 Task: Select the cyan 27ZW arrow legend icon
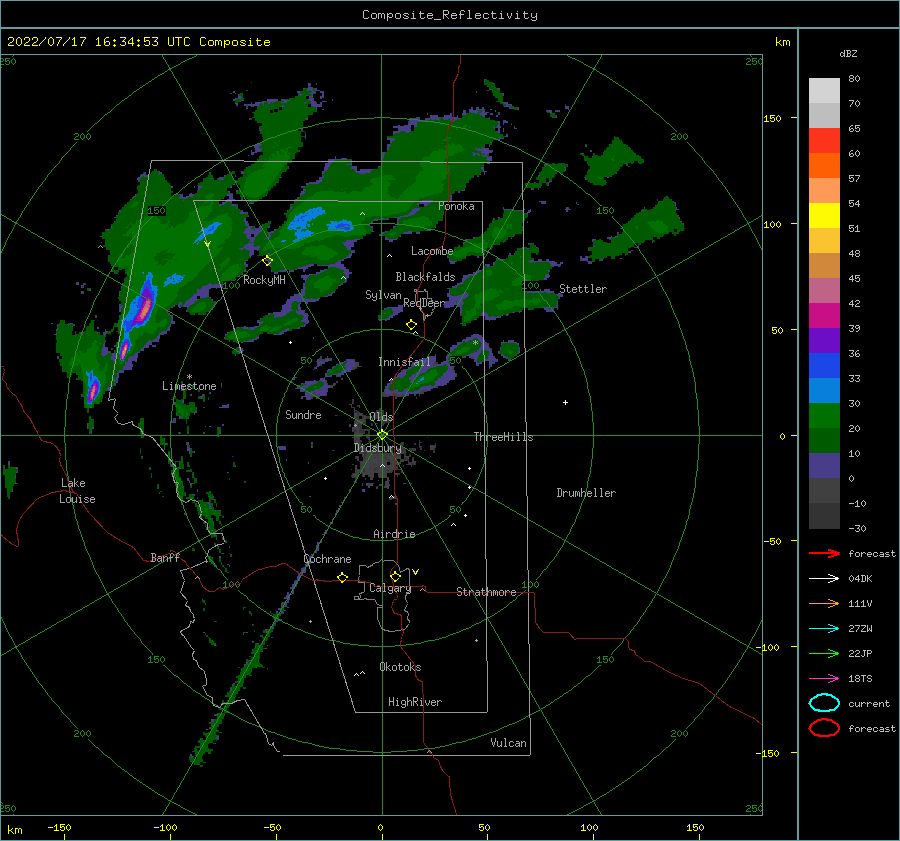pyautogui.click(x=824, y=629)
